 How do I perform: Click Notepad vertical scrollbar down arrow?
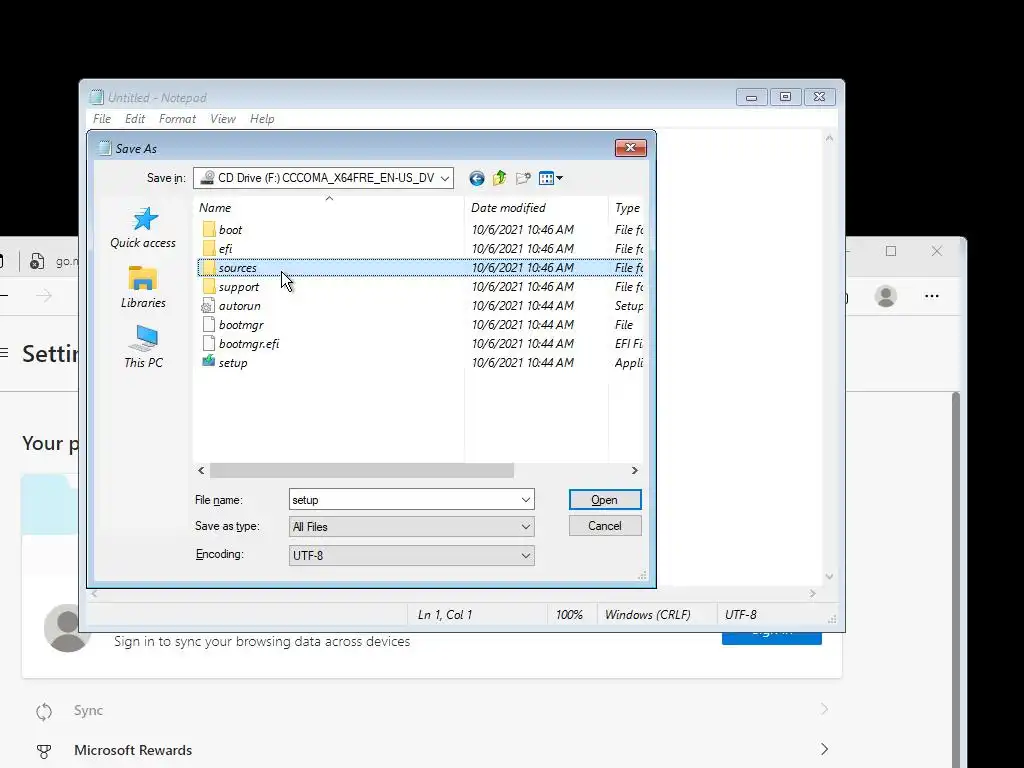coord(829,577)
